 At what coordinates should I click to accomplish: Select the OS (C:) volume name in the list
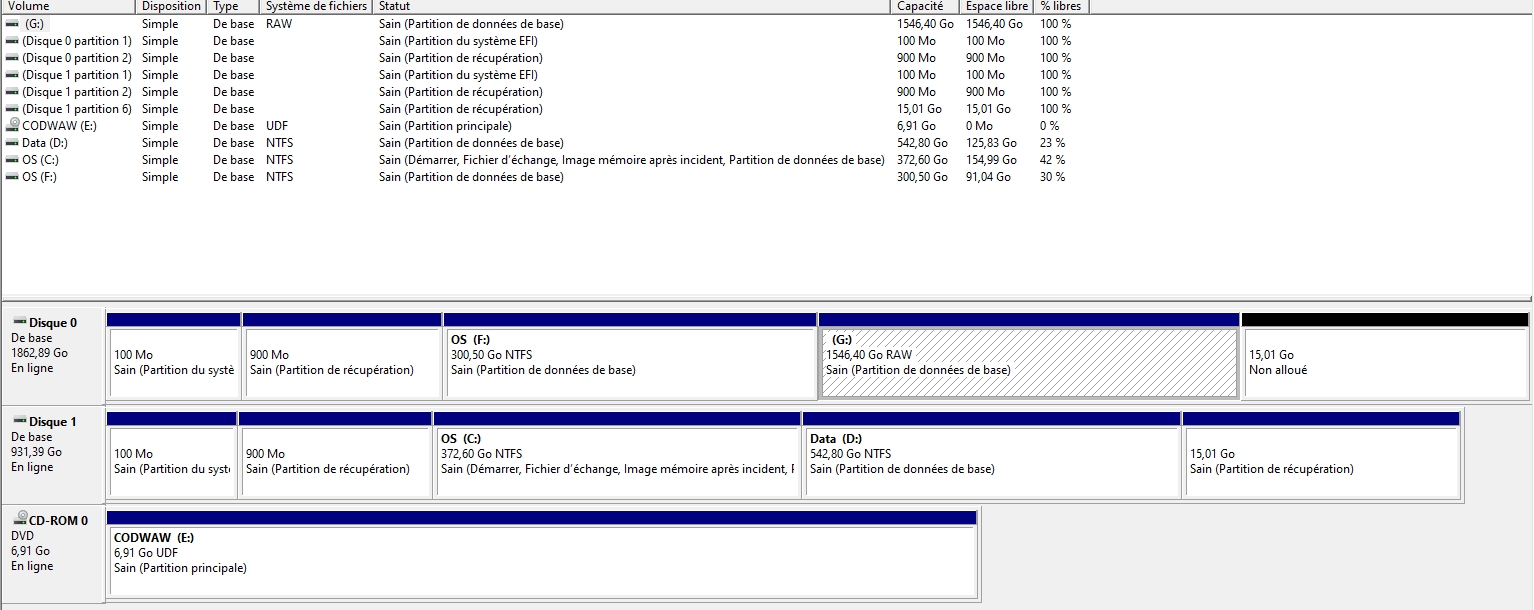pos(40,160)
